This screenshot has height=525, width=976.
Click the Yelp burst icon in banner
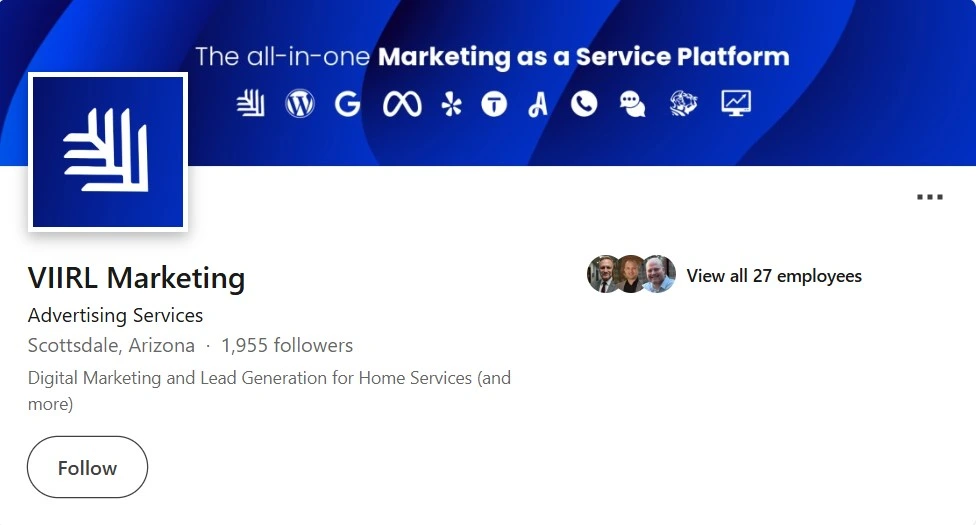[x=451, y=104]
